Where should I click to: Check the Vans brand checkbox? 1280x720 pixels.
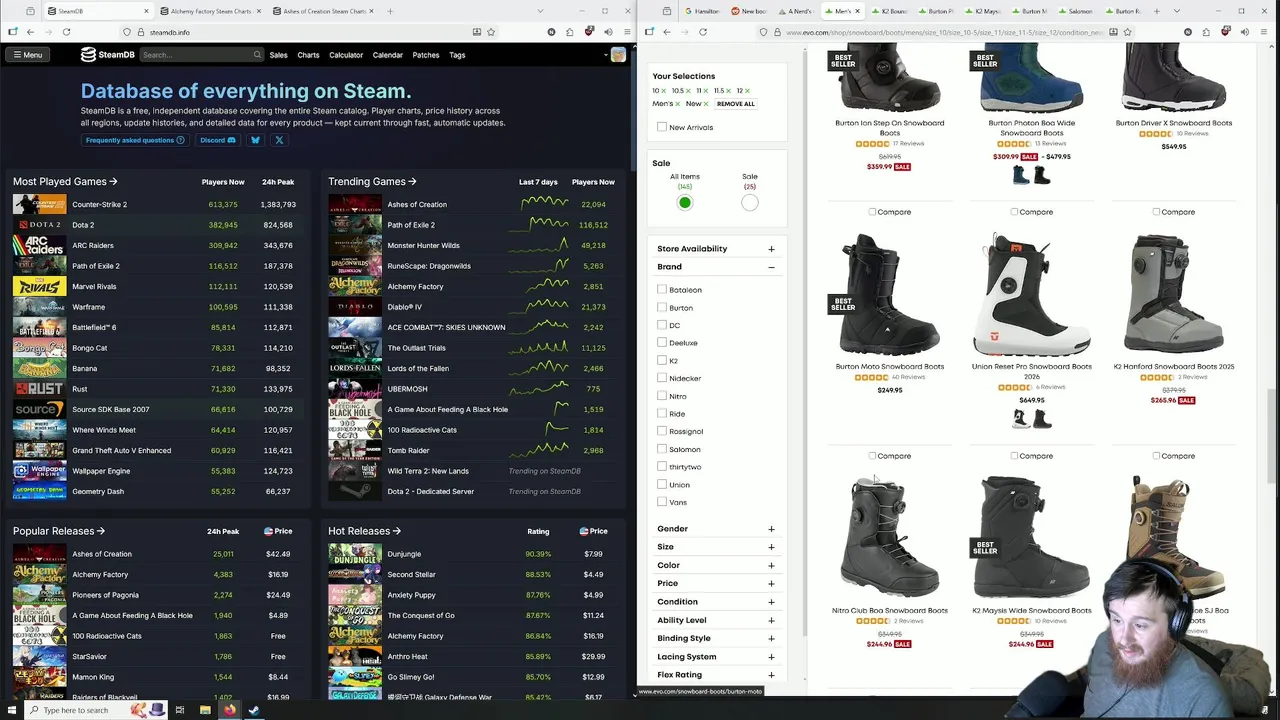662,502
